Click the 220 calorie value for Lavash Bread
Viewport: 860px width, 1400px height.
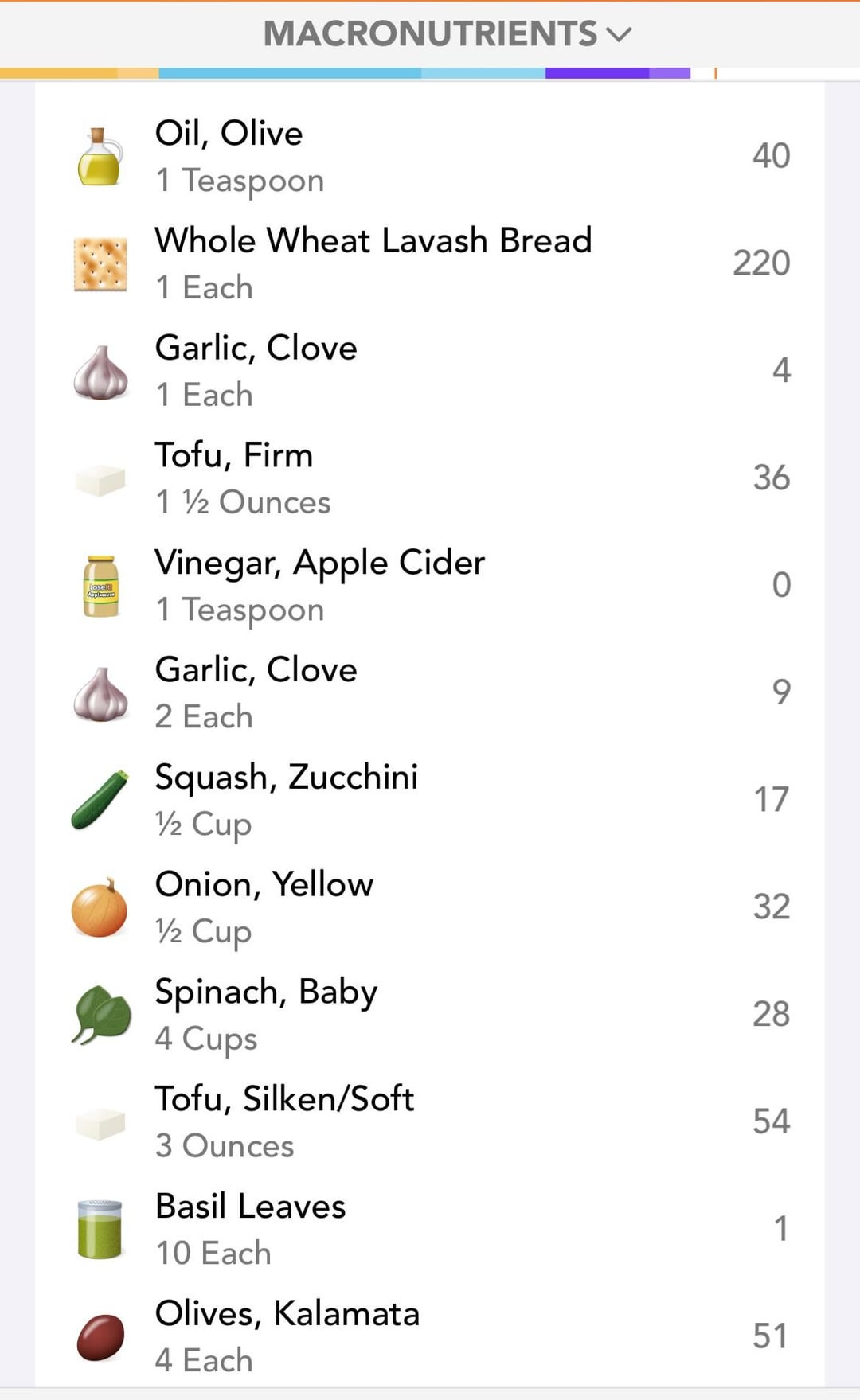pos(761,263)
